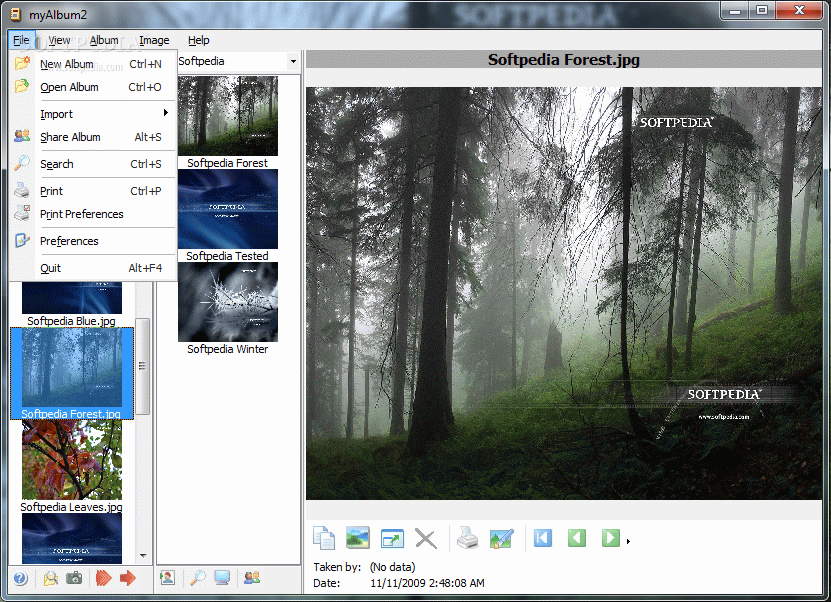Click the New Album menu icon
The width and height of the screenshot is (831, 602).
[22, 63]
